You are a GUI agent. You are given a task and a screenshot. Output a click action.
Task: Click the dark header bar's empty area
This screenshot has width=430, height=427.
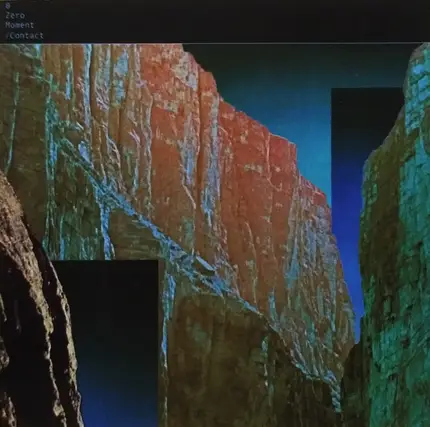click(233, 21)
